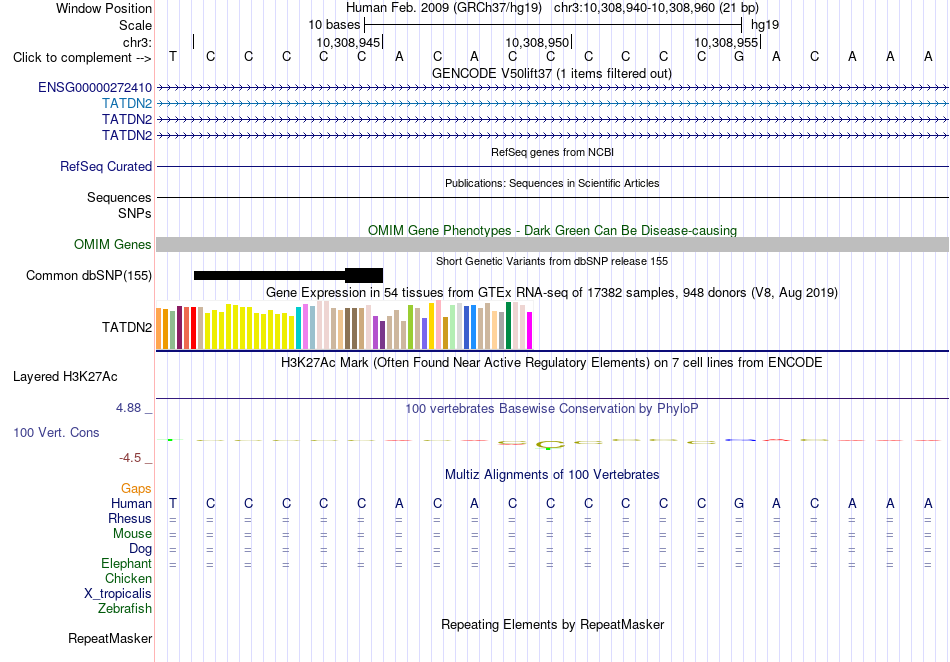Click 'Publications: Sequences in Scientific Articles' title

click(x=552, y=184)
